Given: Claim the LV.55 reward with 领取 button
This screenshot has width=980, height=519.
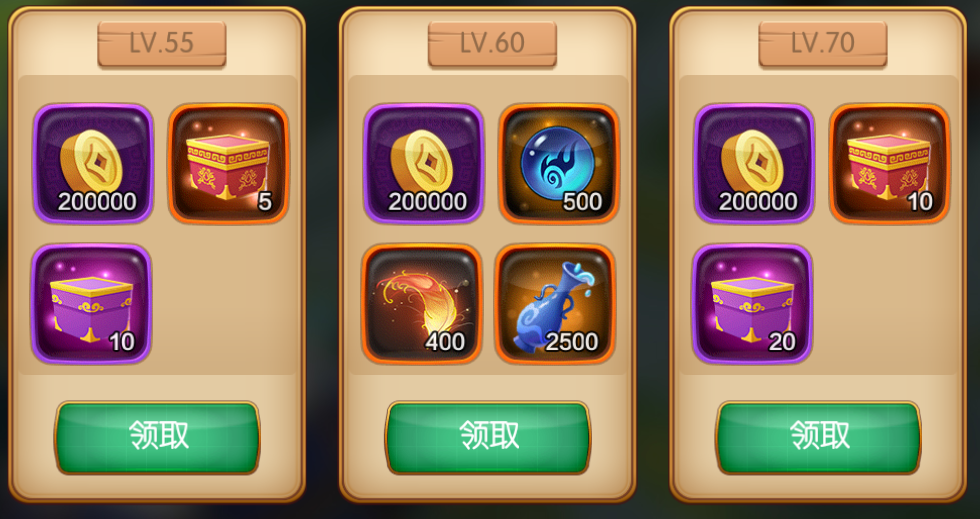Looking at the screenshot, I should [x=157, y=437].
